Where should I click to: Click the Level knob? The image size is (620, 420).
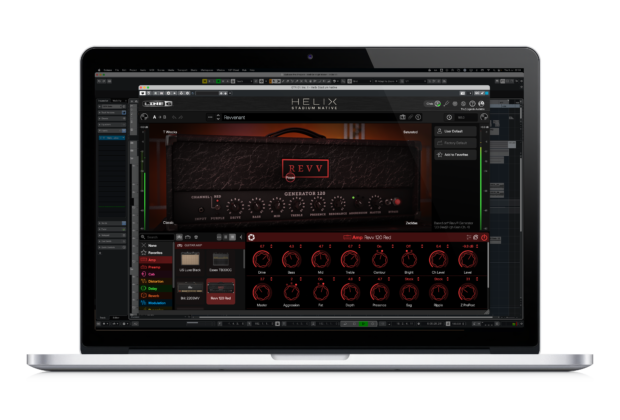tap(467, 260)
